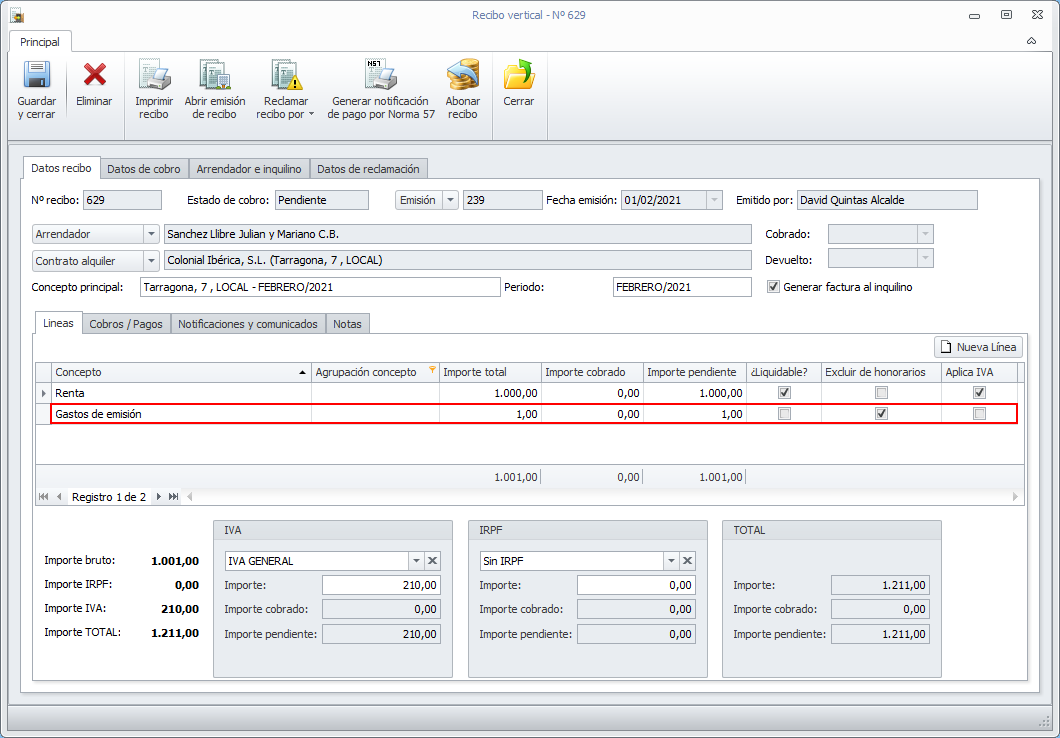Click the Imprimir recibo printer icon
This screenshot has height=738, width=1060.
click(x=154, y=76)
